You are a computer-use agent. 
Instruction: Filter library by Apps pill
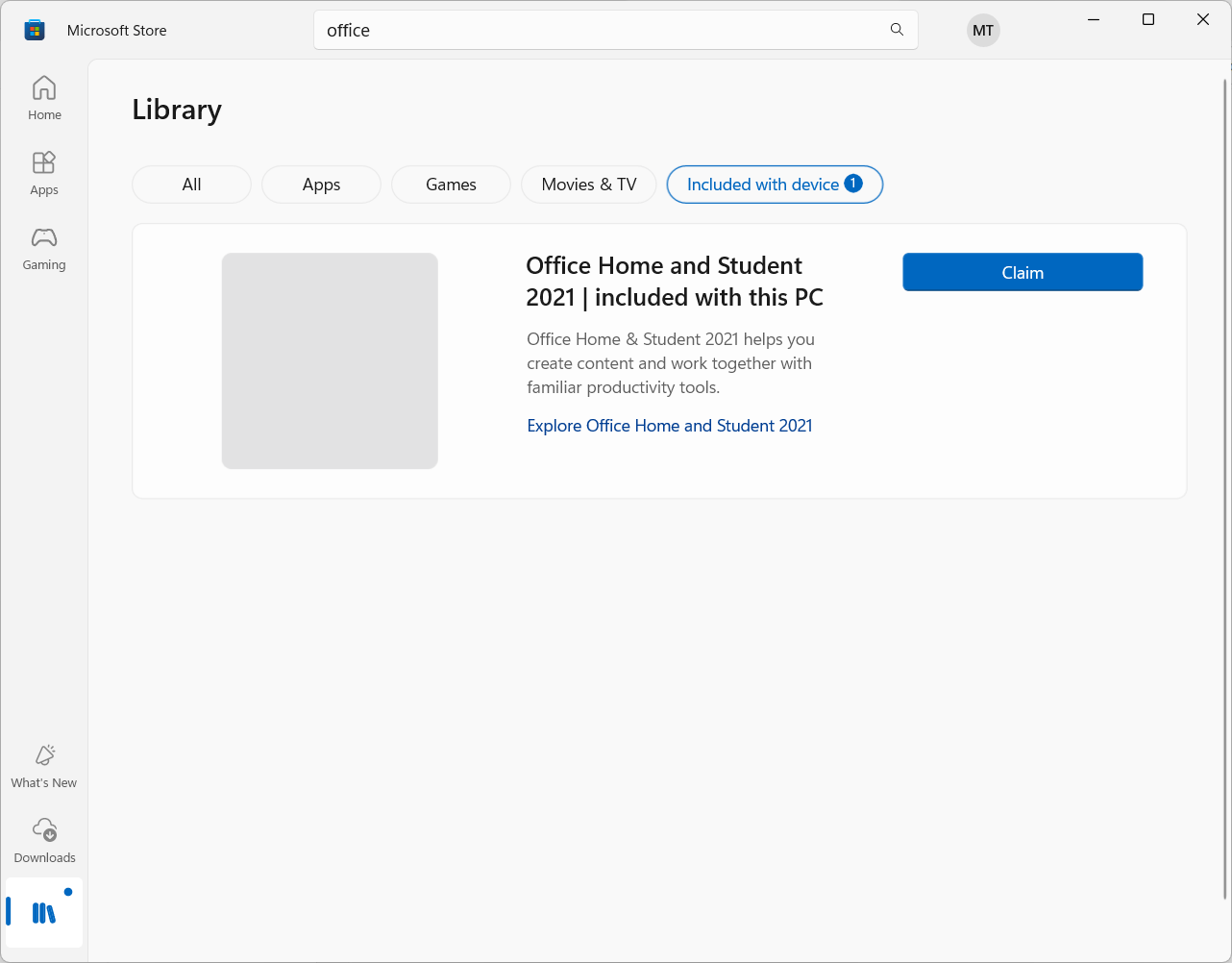tap(321, 185)
